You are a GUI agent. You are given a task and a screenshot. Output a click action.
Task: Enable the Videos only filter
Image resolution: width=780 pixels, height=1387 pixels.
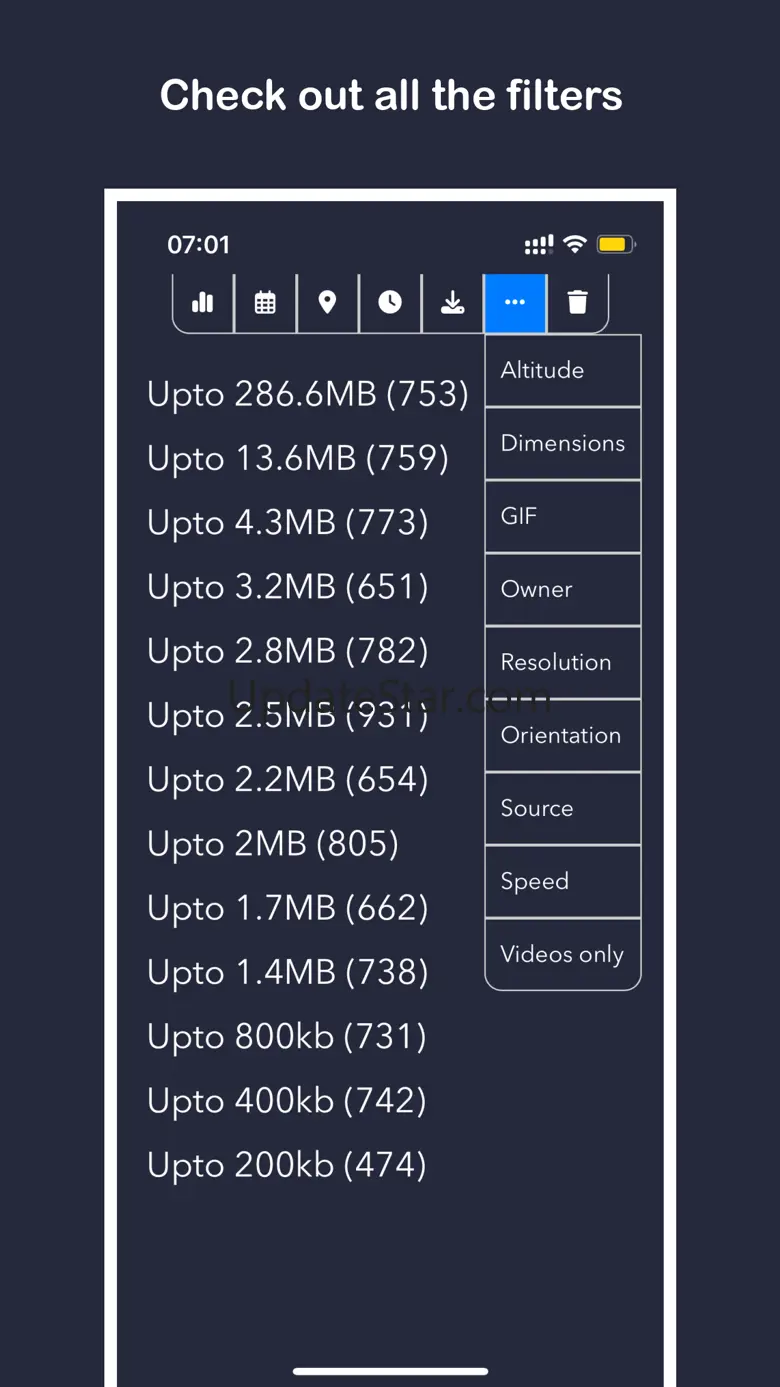(x=562, y=955)
